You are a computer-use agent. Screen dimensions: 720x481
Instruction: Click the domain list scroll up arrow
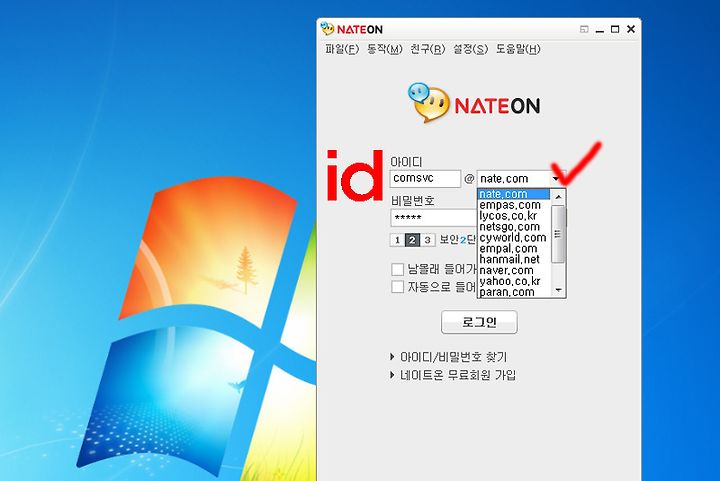(558, 196)
